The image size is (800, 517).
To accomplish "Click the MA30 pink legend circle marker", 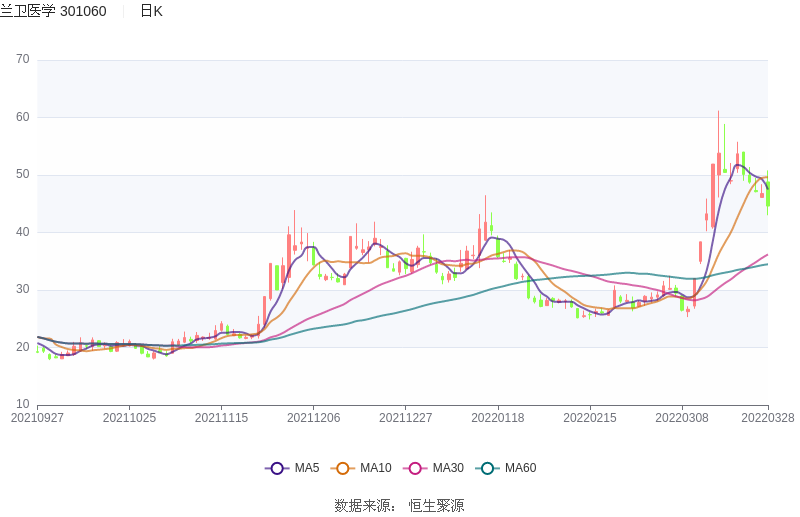I will [415, 468].
